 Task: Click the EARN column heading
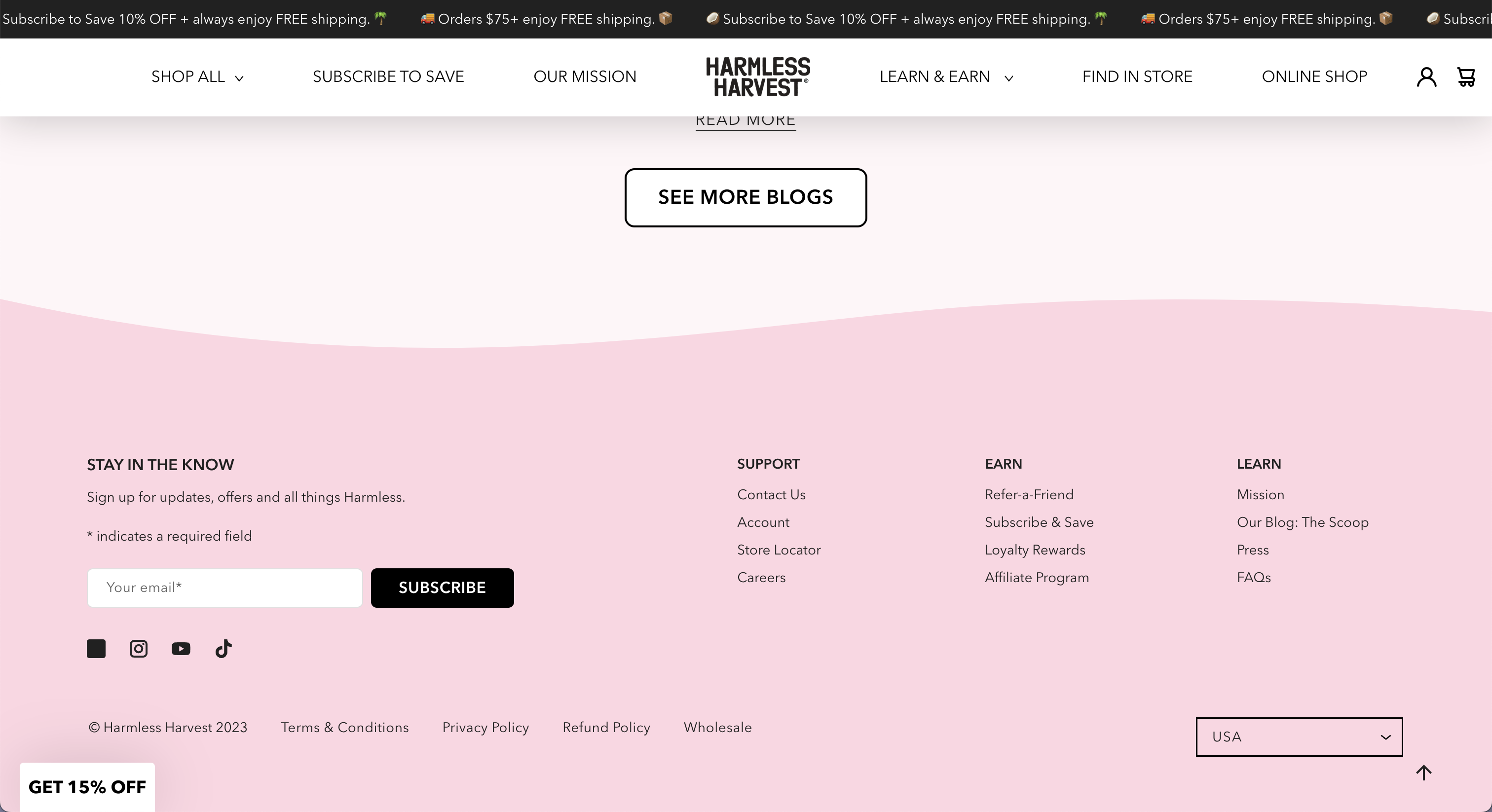pyautogui.click(x=1003, y=465)
